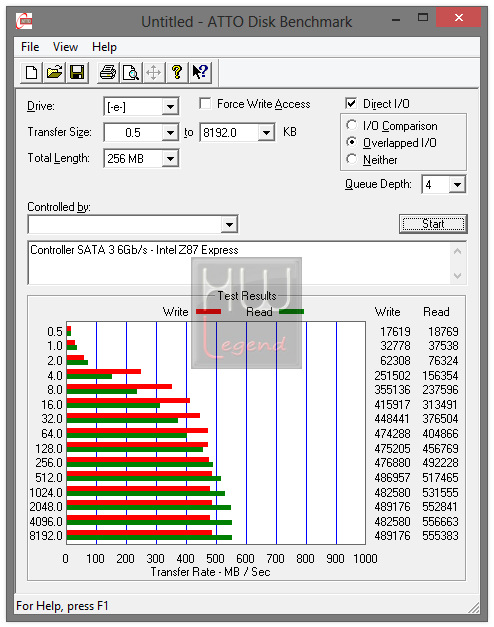494x627 pixels.
Task: Click the Read column header in results
Action: pyautogui.click(x=436, y=312)
